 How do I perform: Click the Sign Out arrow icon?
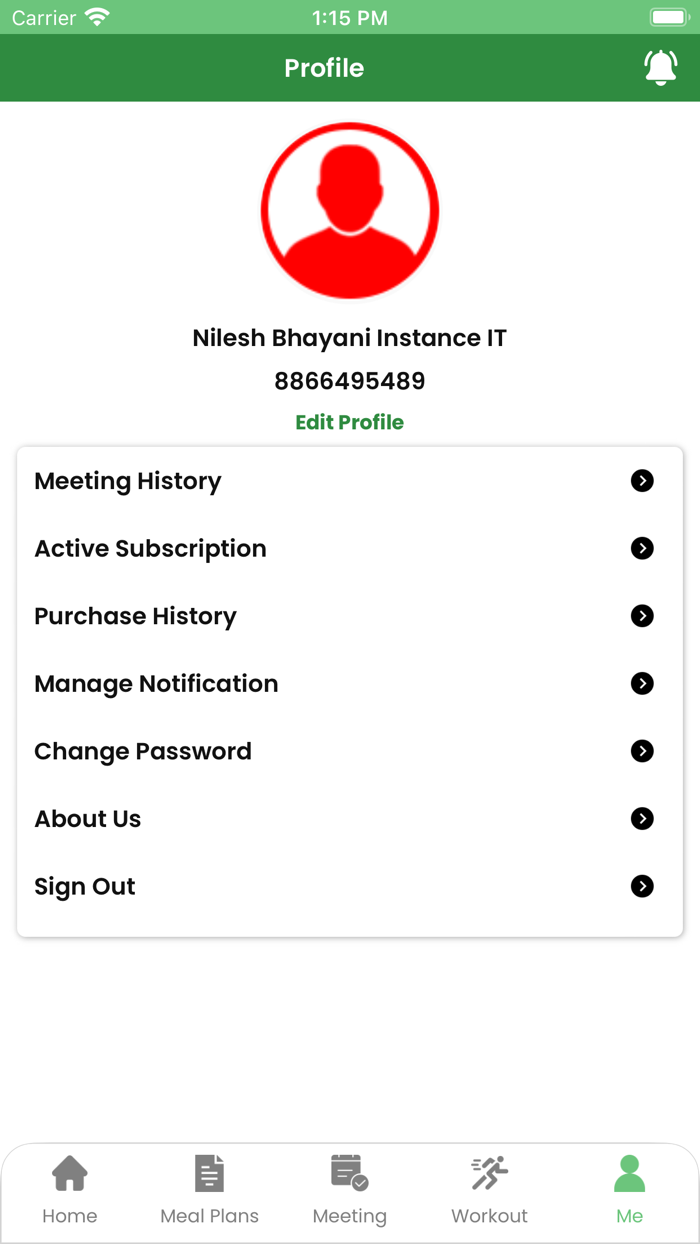click(642, 887)
